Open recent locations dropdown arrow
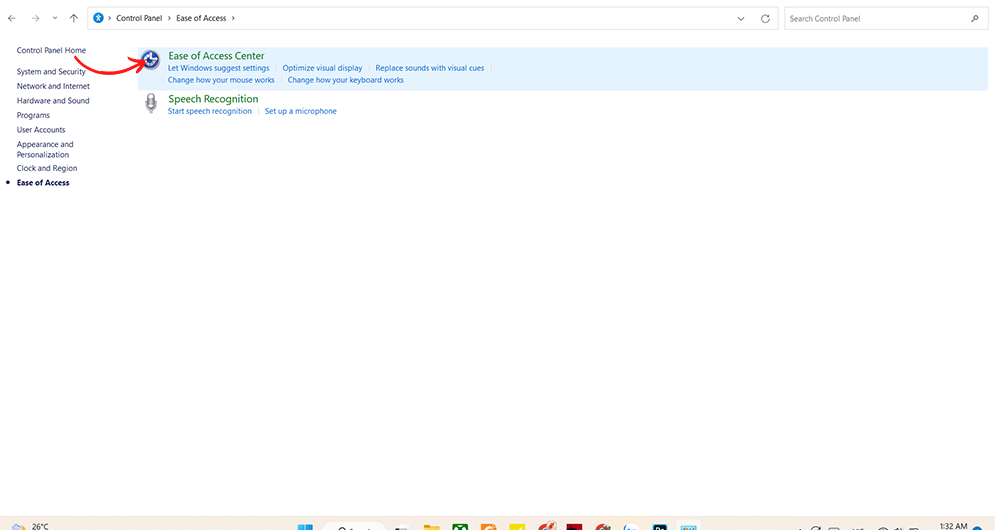This screenshot has width=1000, height=530. (55, 18)
